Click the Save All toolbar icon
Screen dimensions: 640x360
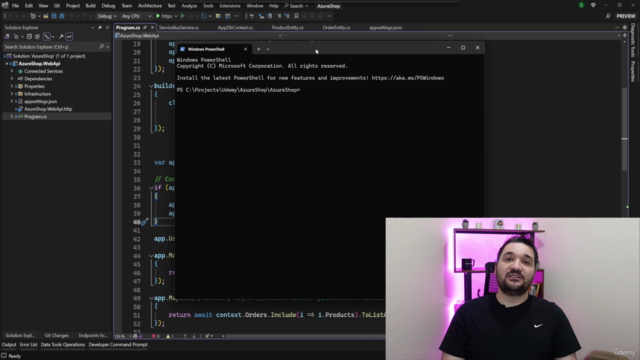(62, 16)
